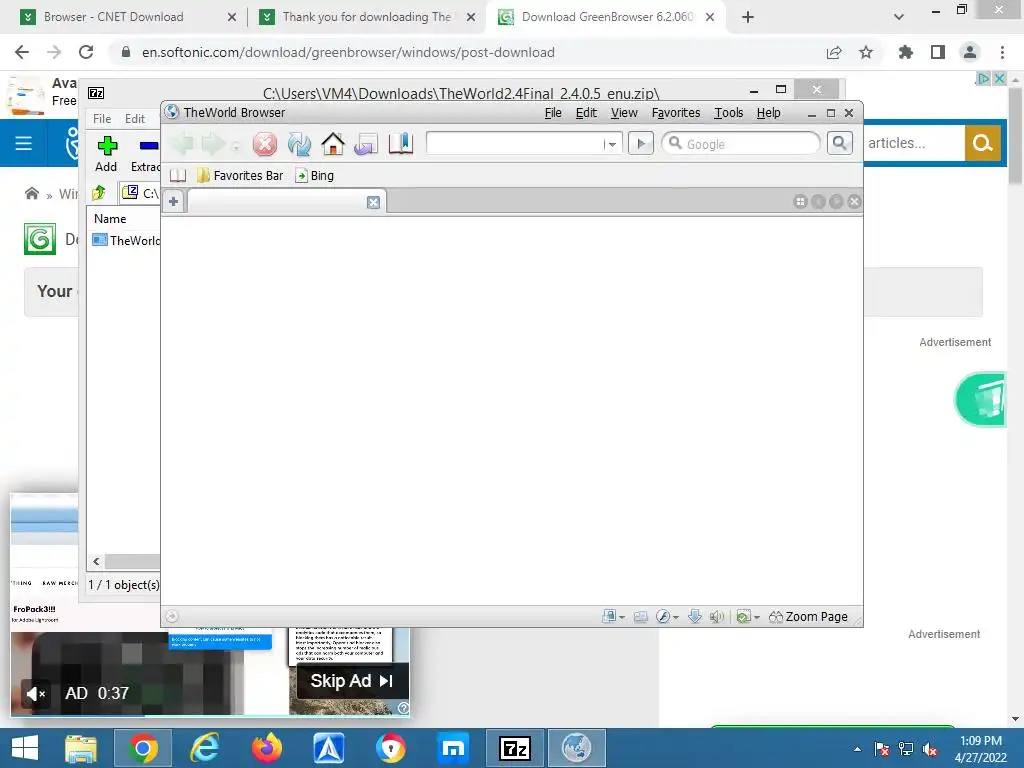Click the Name column header in 7-Zip
The width and height of the screenshot is (1024, 768).
click(x=110, y=219)
